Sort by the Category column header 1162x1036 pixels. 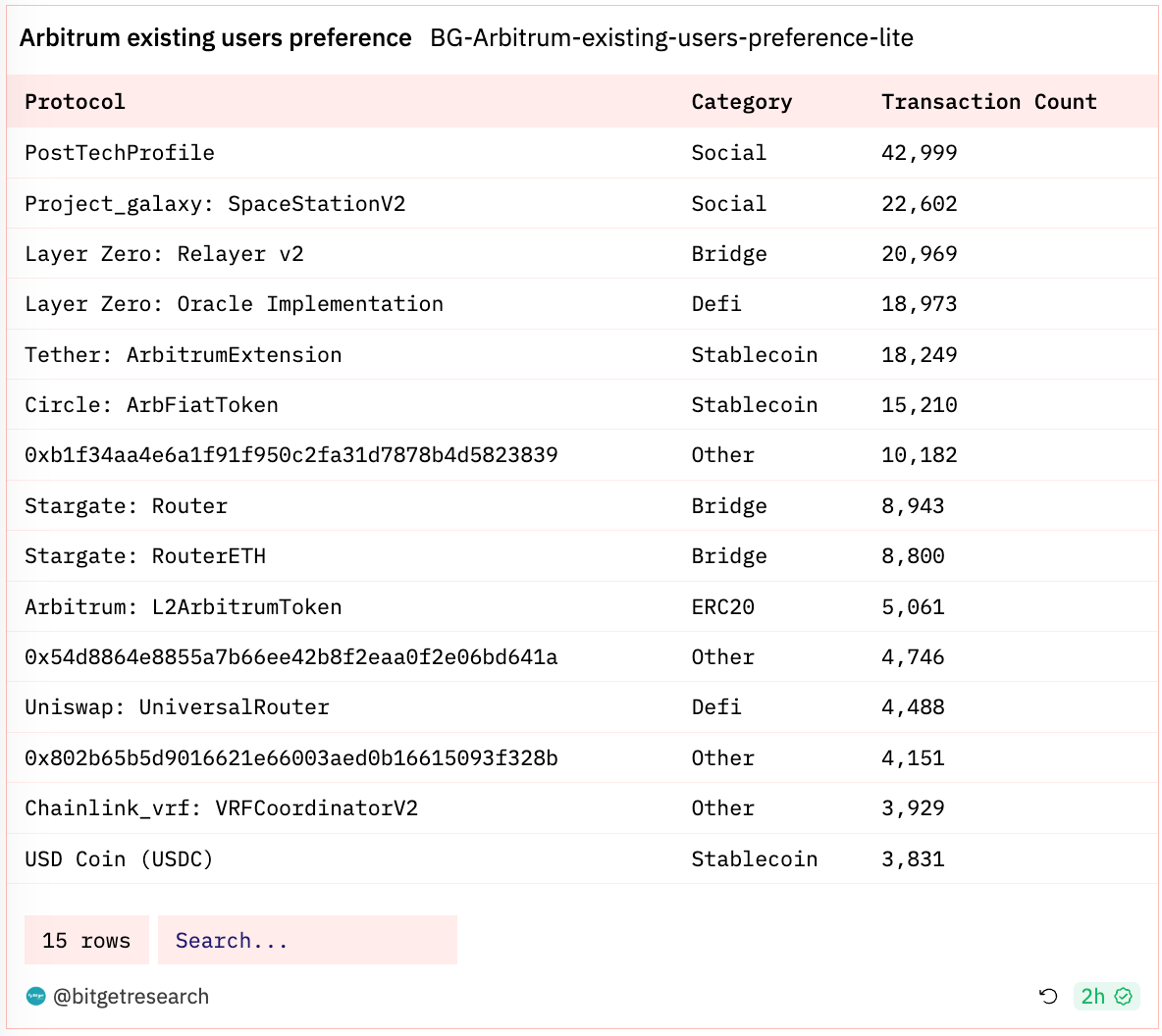741,102
